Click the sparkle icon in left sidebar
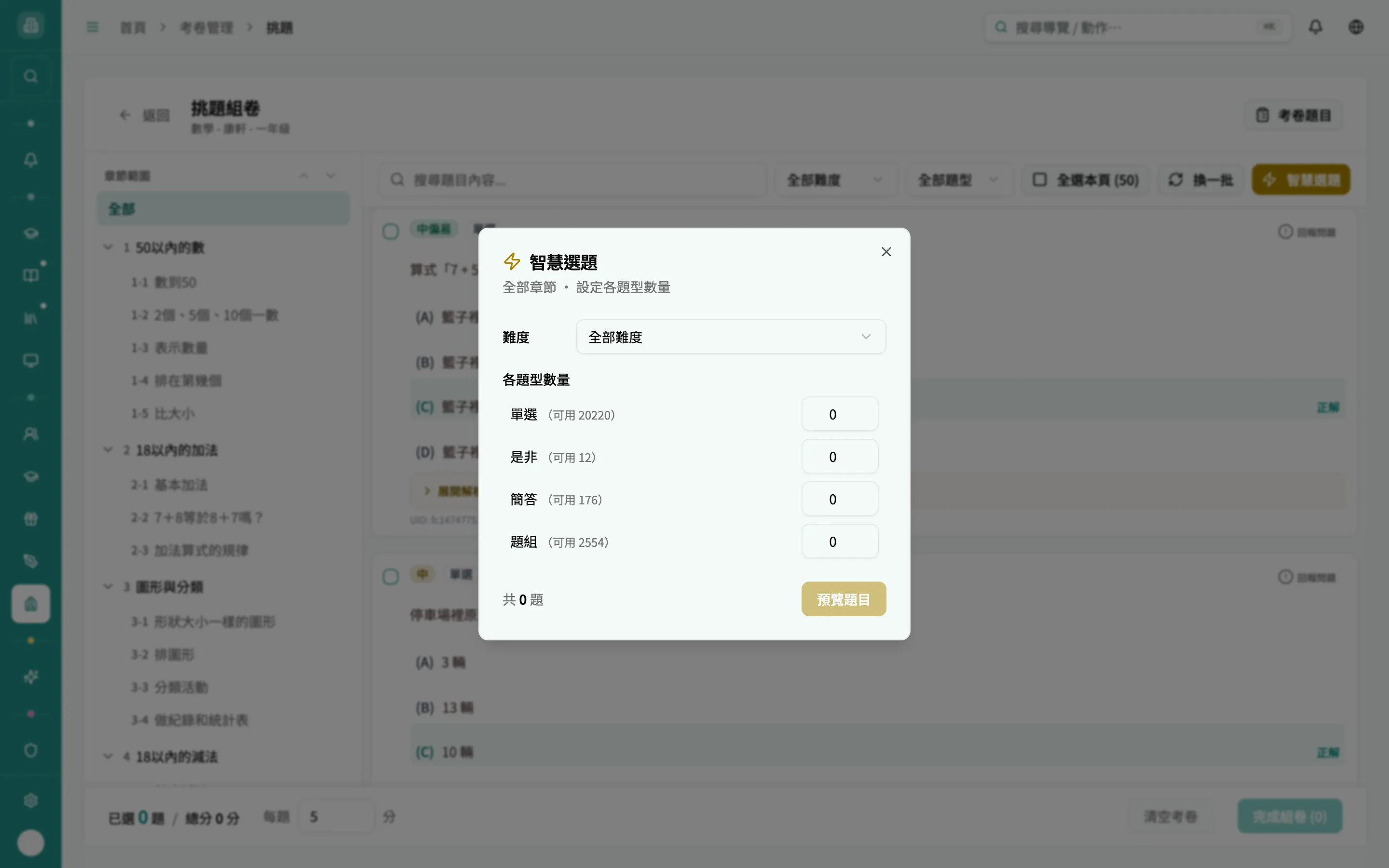This screenshot has width=1389, height=868. click(30, 677)
